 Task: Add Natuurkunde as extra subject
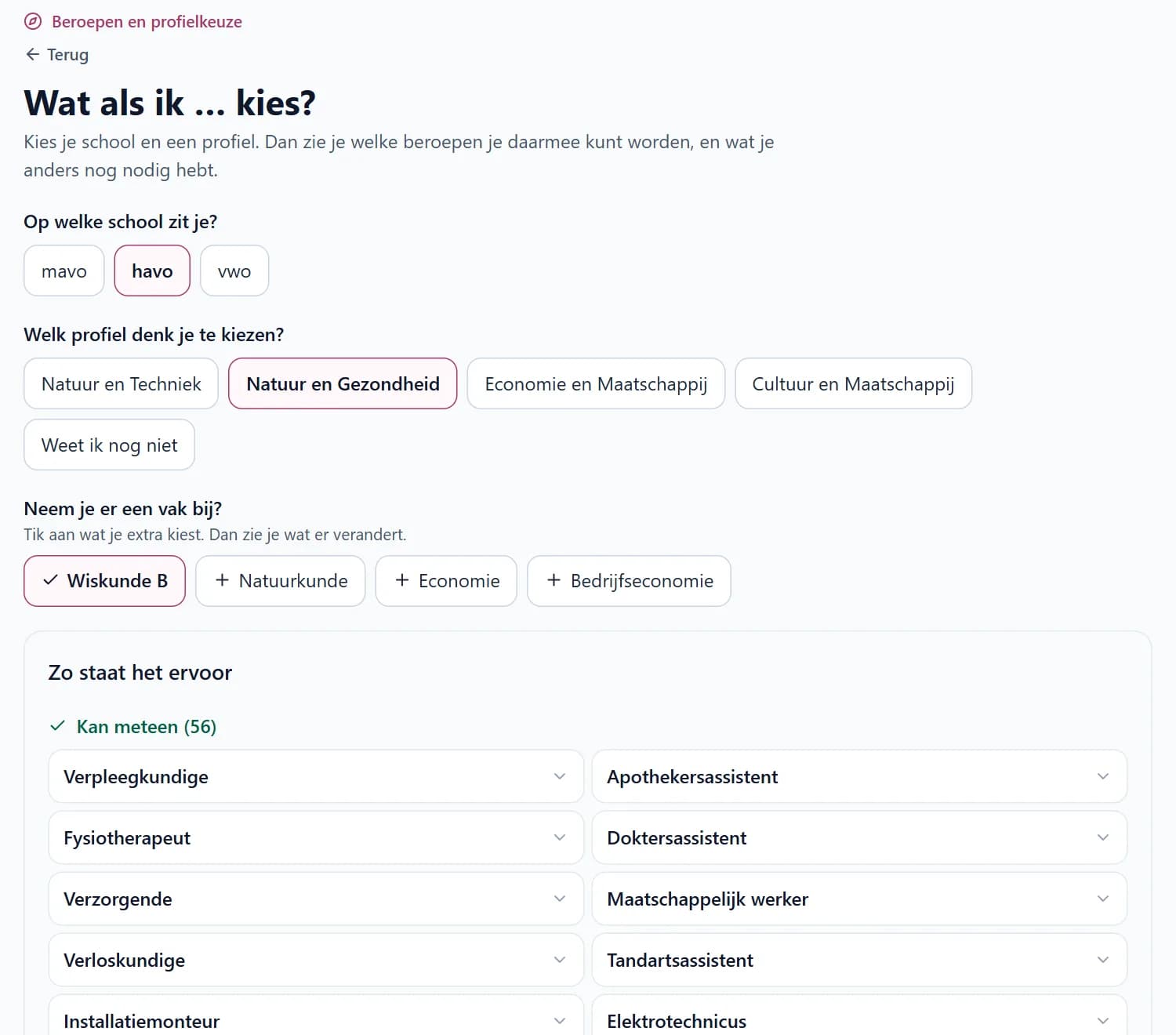281,581
